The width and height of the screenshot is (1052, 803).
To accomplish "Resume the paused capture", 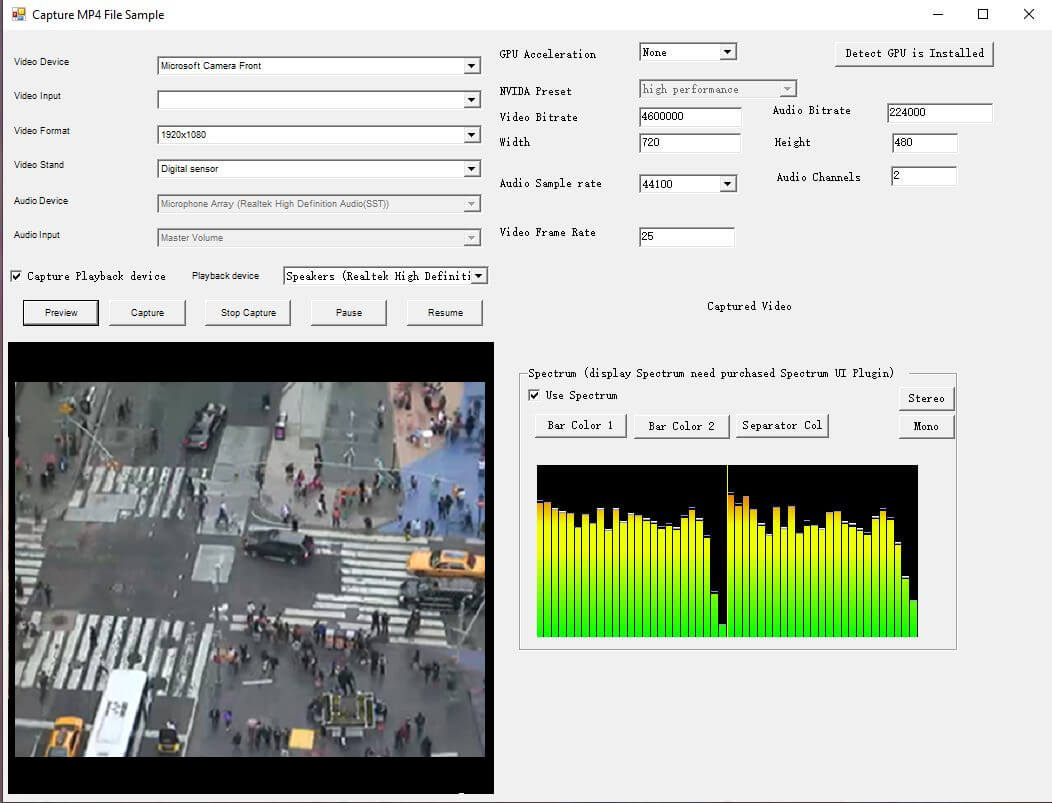I will (x=444, y=312).
